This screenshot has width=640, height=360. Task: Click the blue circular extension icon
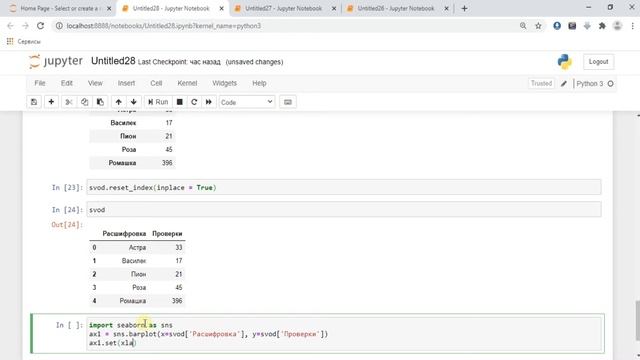(557, 26)
